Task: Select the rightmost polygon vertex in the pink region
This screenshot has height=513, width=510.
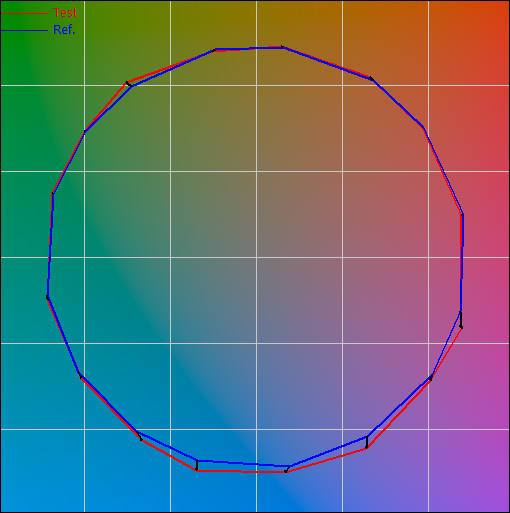Action: click(x=462, y=214)
